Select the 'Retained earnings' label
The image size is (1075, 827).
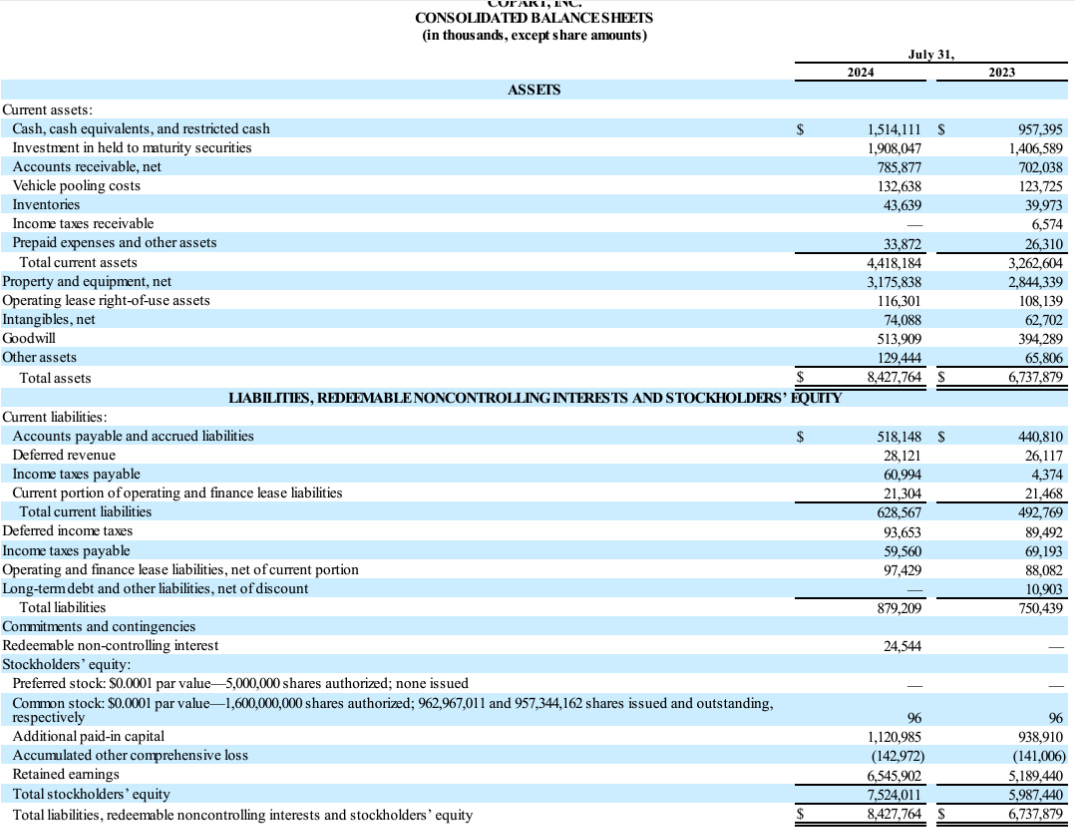coord(66,774)
